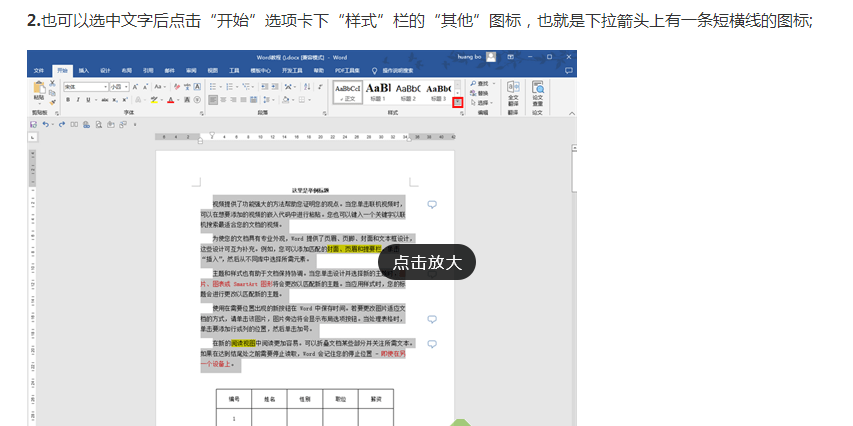Click the 论文查重 plagiarism check icon

coord(537,95)
